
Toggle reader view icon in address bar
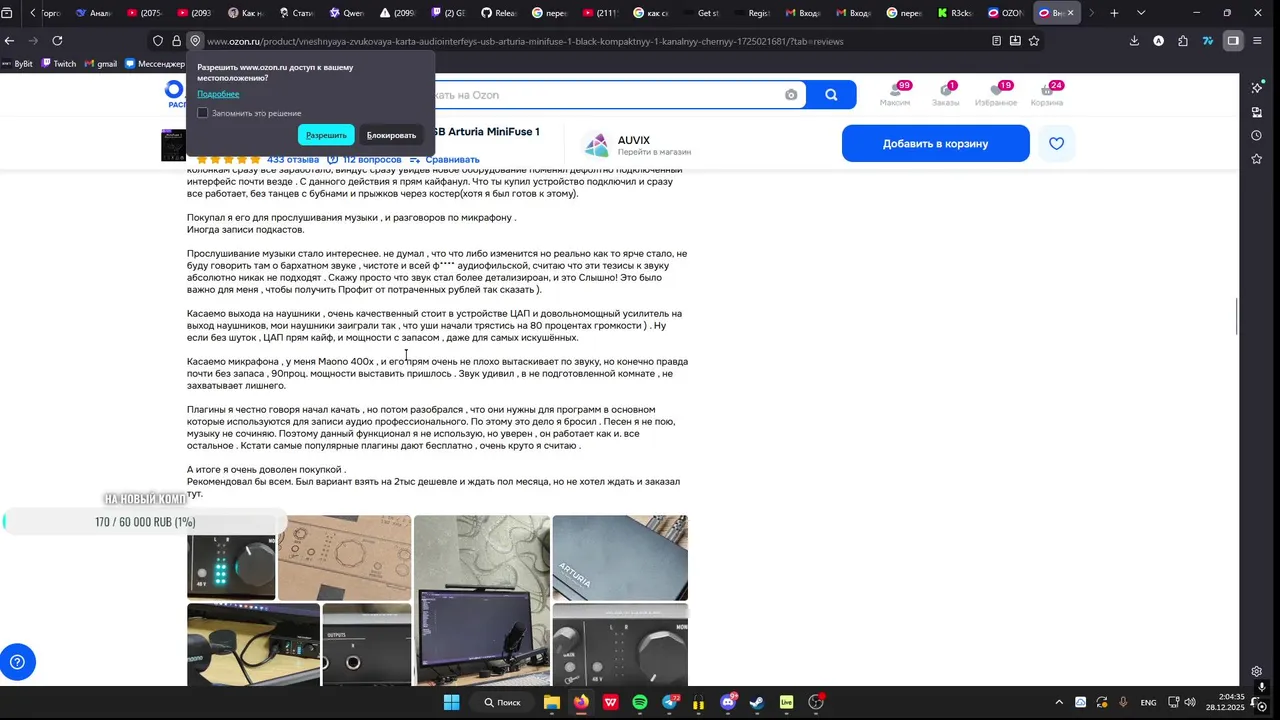[x=996, y=41]
